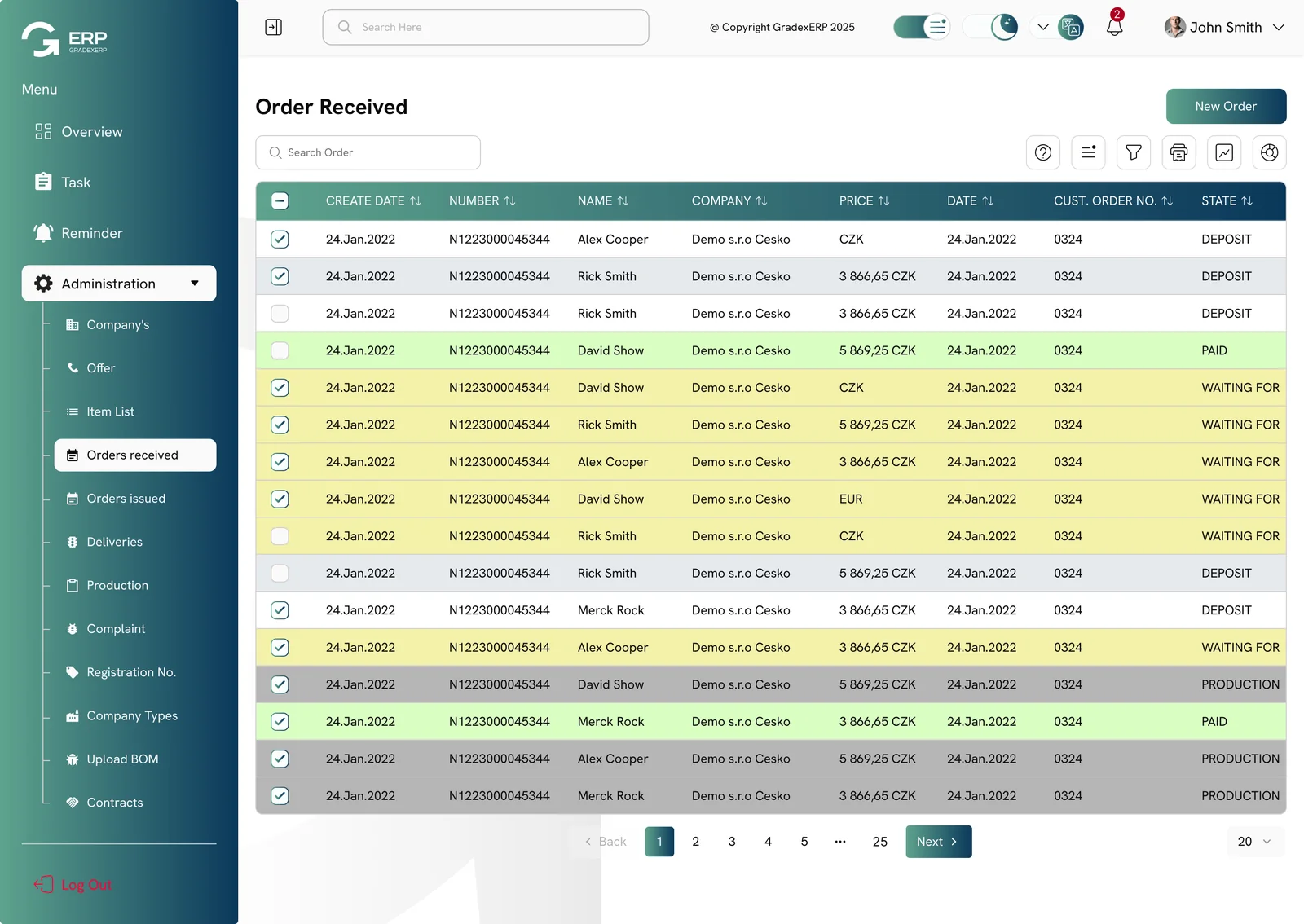Open the Production menu item
This screenshot has width=1304, height=924.
[117, 585]
